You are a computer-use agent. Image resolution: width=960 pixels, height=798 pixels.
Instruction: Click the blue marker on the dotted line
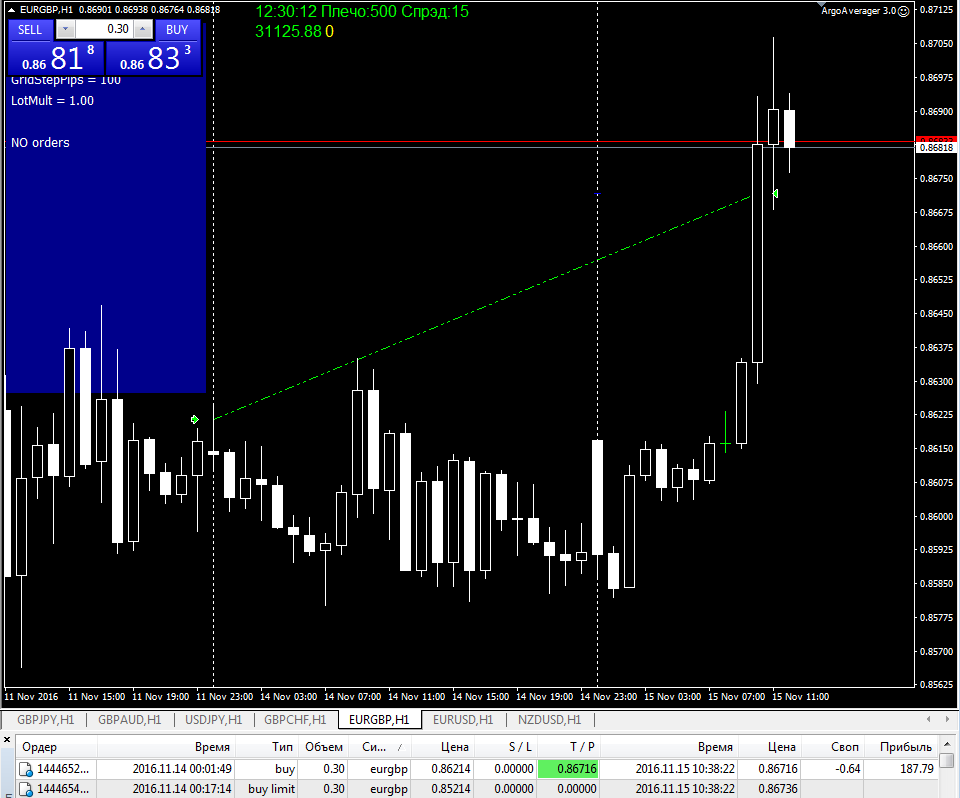point(598,194)
